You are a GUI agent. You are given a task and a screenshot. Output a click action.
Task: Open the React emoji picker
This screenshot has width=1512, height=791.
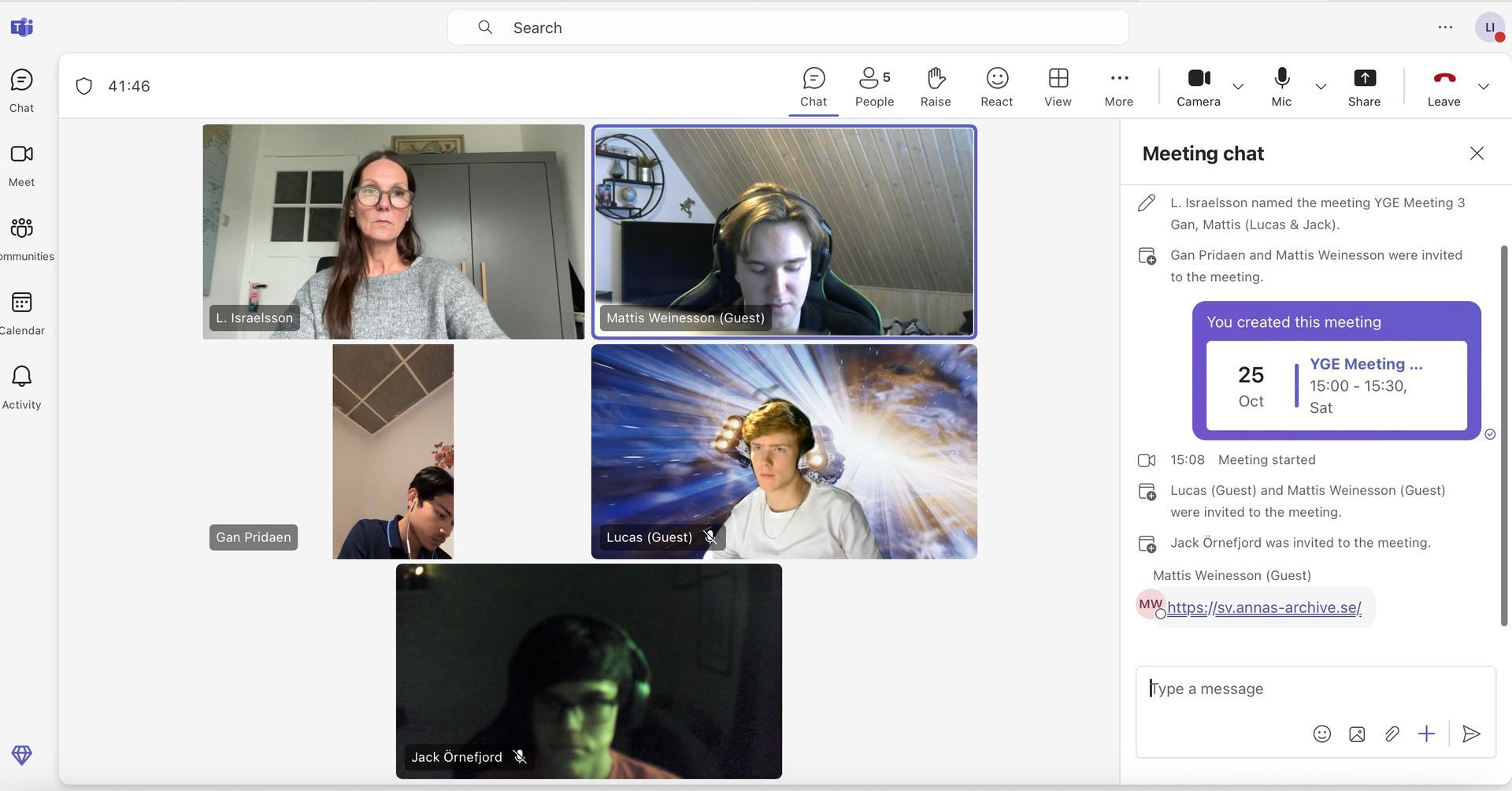996,86
